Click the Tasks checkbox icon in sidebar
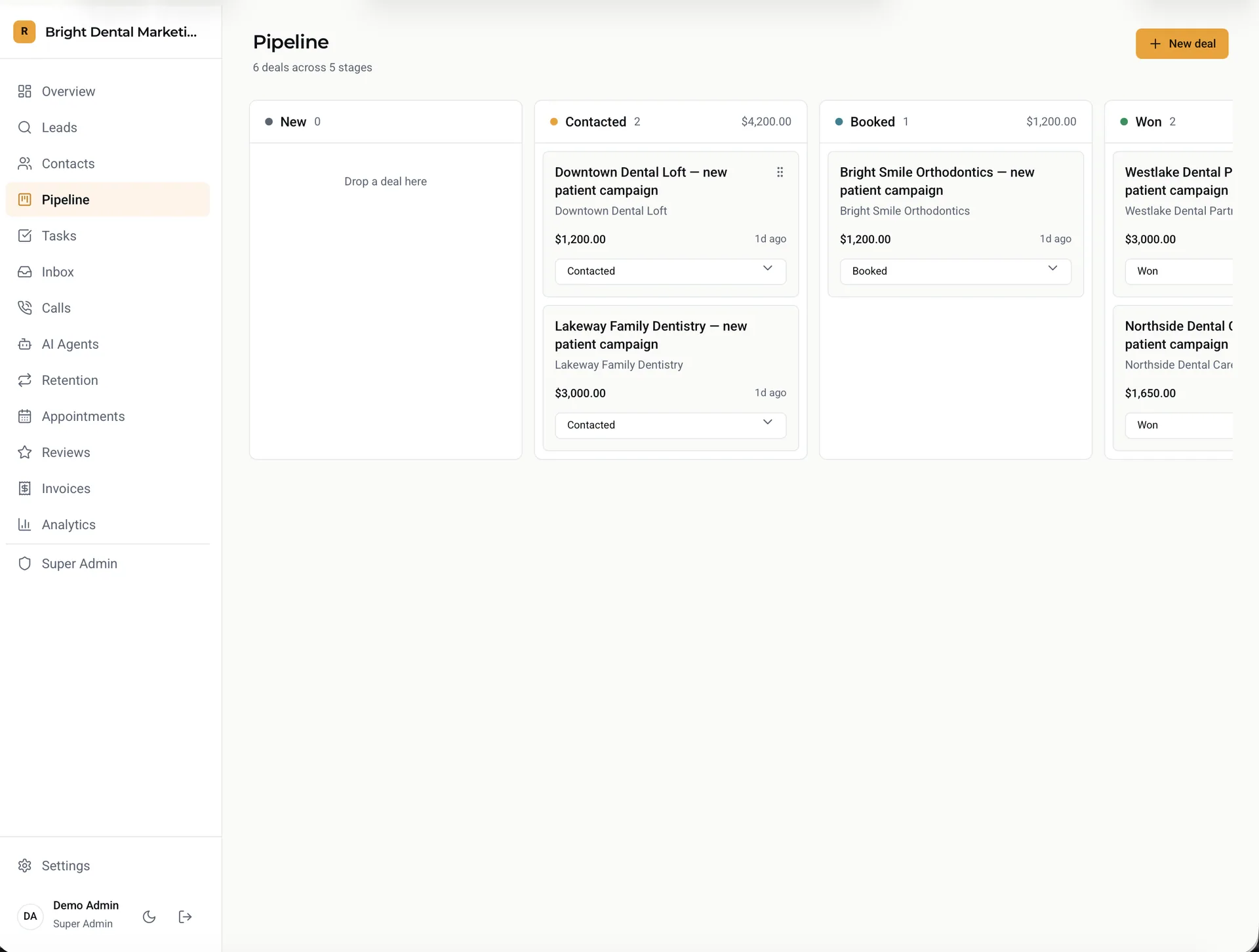This screenshot has height=952, width=1259. coord(25,235)
